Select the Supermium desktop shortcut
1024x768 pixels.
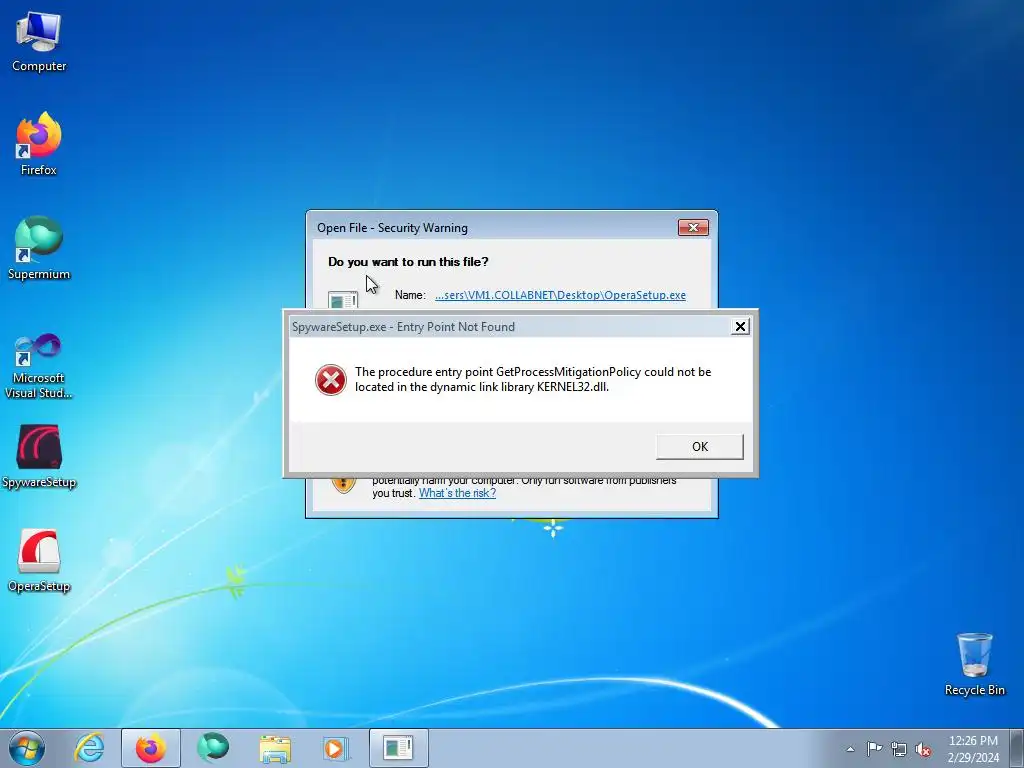tap(39, 248)
